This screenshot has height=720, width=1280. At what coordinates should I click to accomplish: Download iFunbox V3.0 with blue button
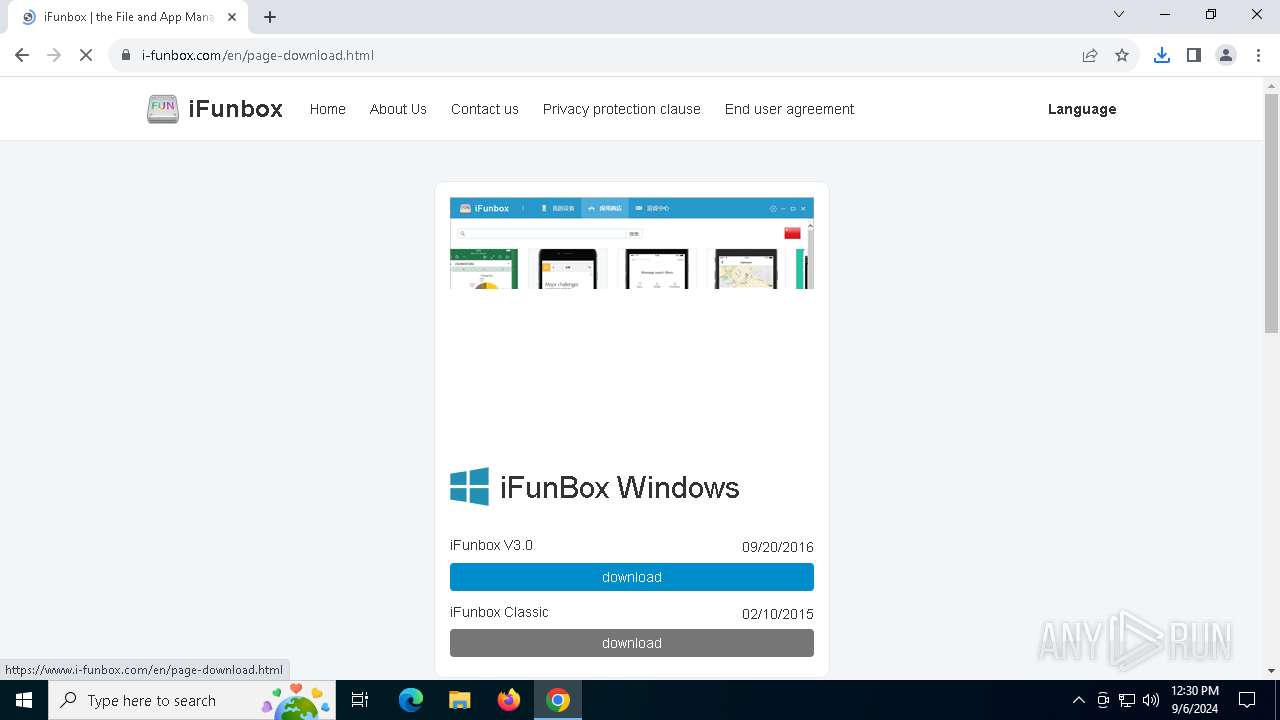[x=632, y=577]
